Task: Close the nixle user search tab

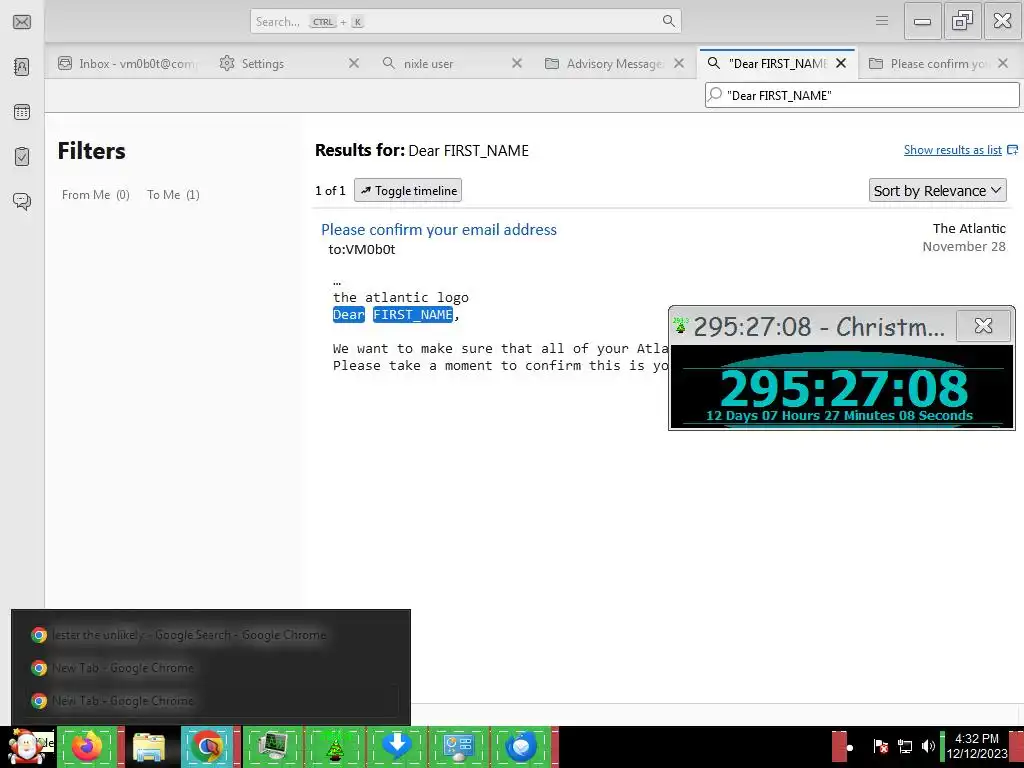Action: (x=517, y=63)
